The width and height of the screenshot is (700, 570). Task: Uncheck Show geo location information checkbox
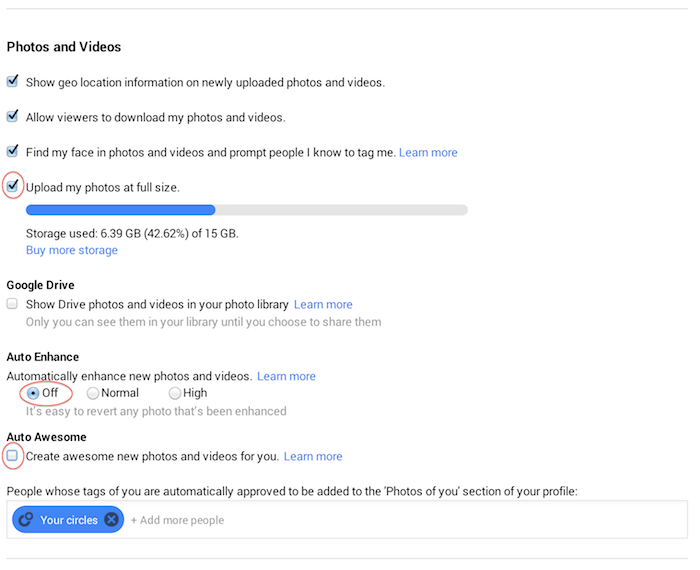pos(12,81)
